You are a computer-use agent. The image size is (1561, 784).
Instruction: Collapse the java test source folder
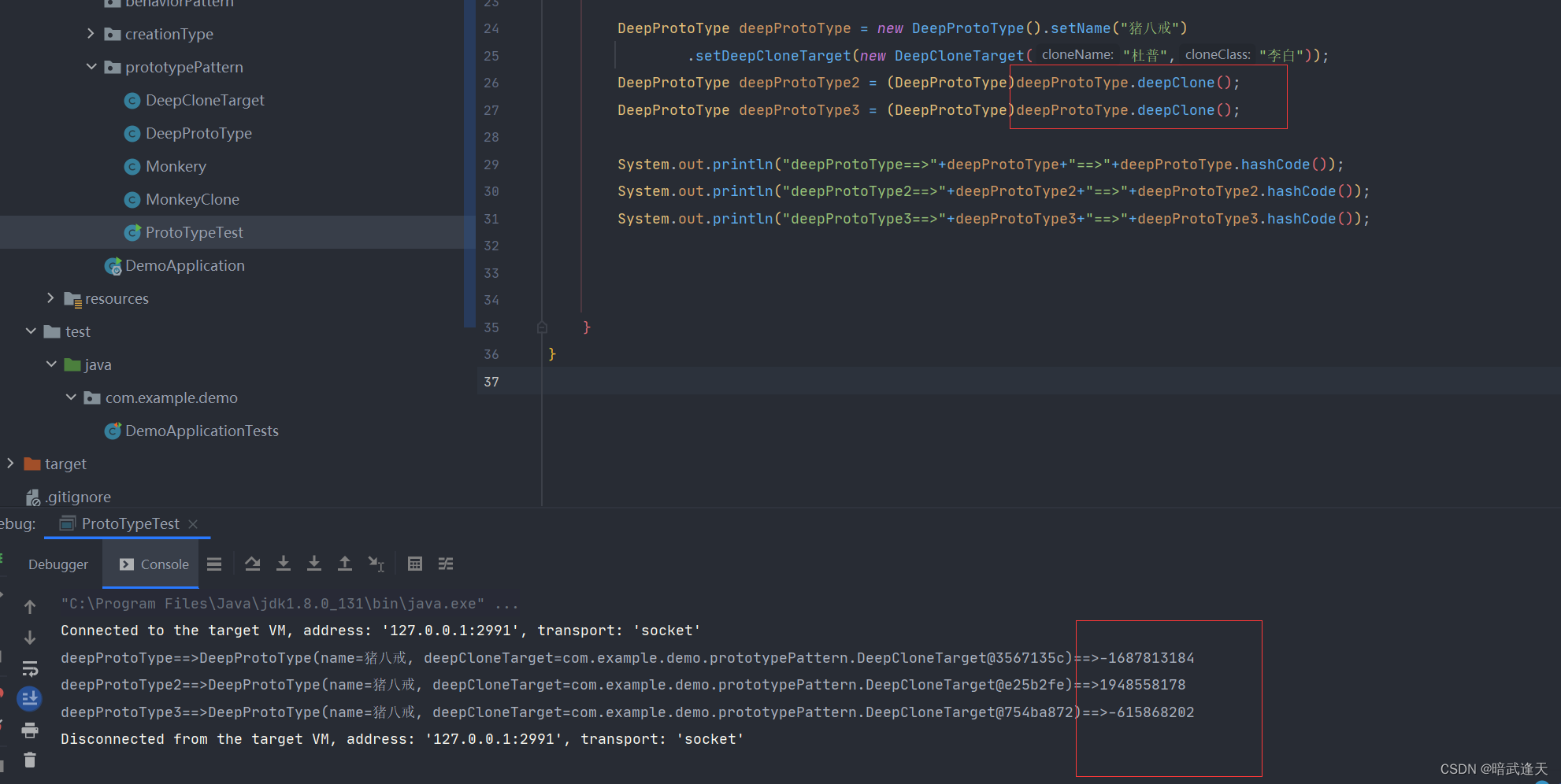[51, 364]
